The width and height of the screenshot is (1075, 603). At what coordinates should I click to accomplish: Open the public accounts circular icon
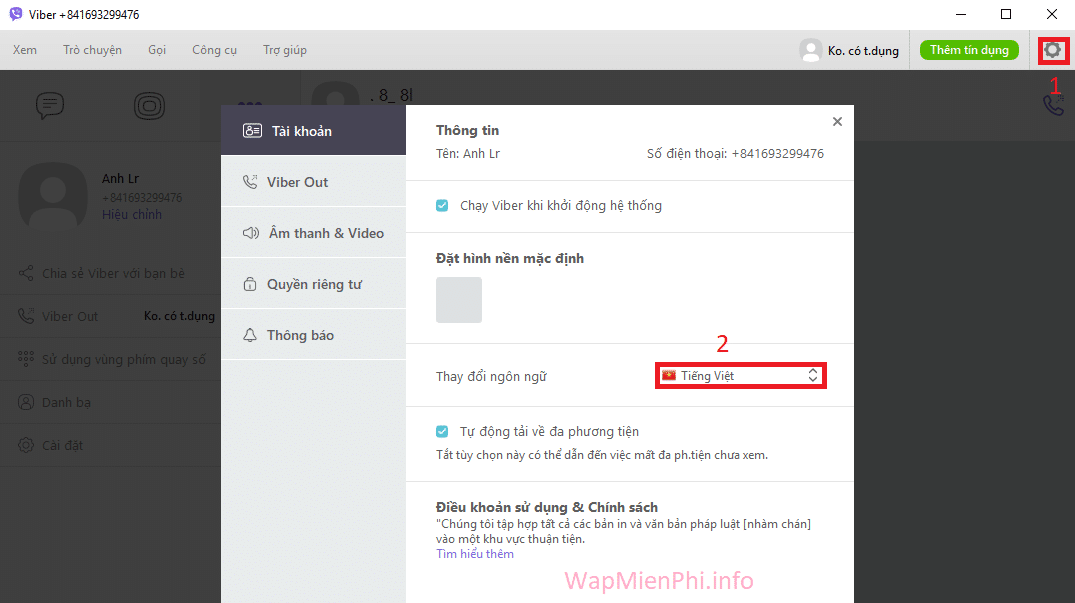149,106
